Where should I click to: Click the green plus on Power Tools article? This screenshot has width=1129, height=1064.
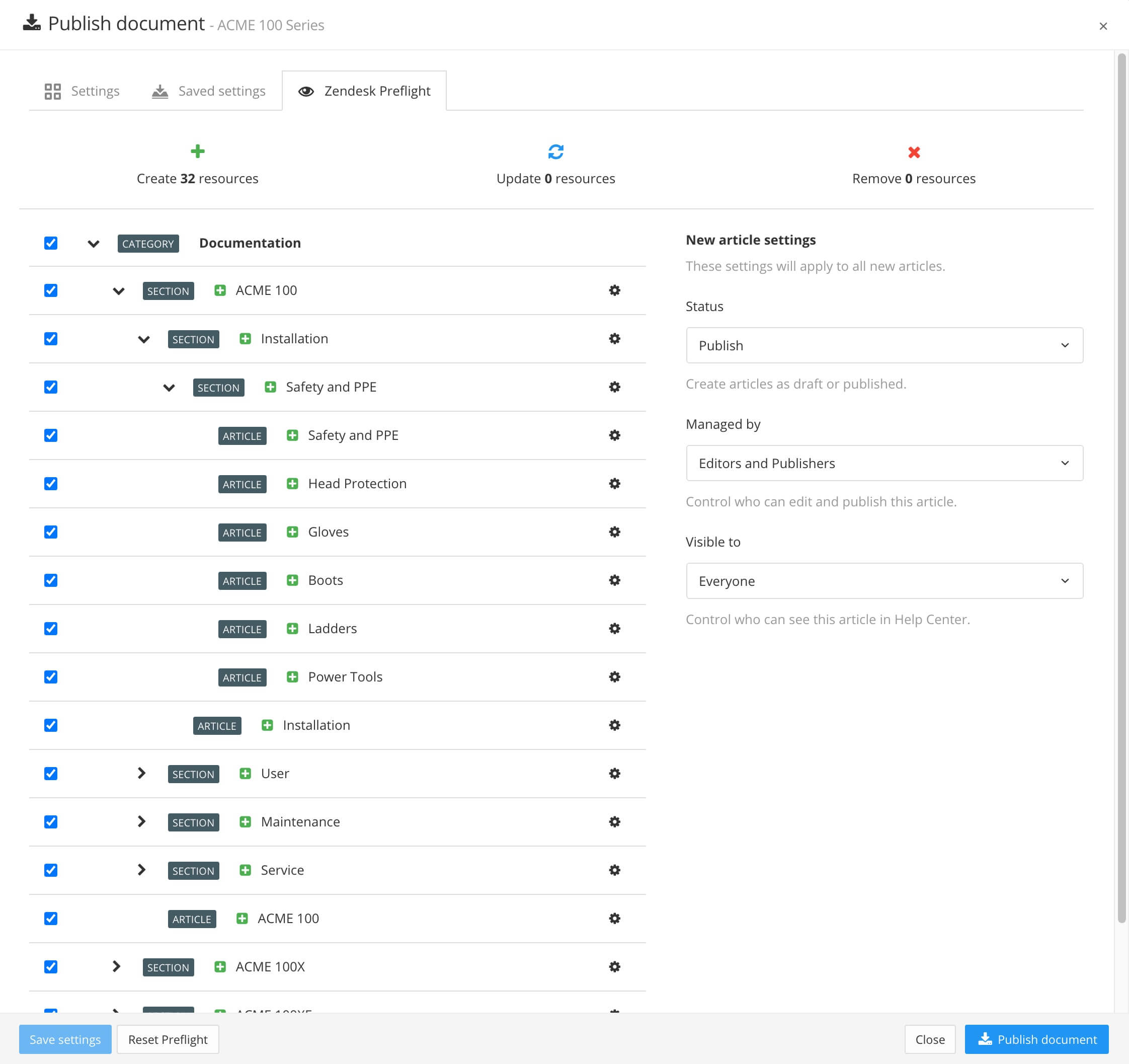click(292, 676)
